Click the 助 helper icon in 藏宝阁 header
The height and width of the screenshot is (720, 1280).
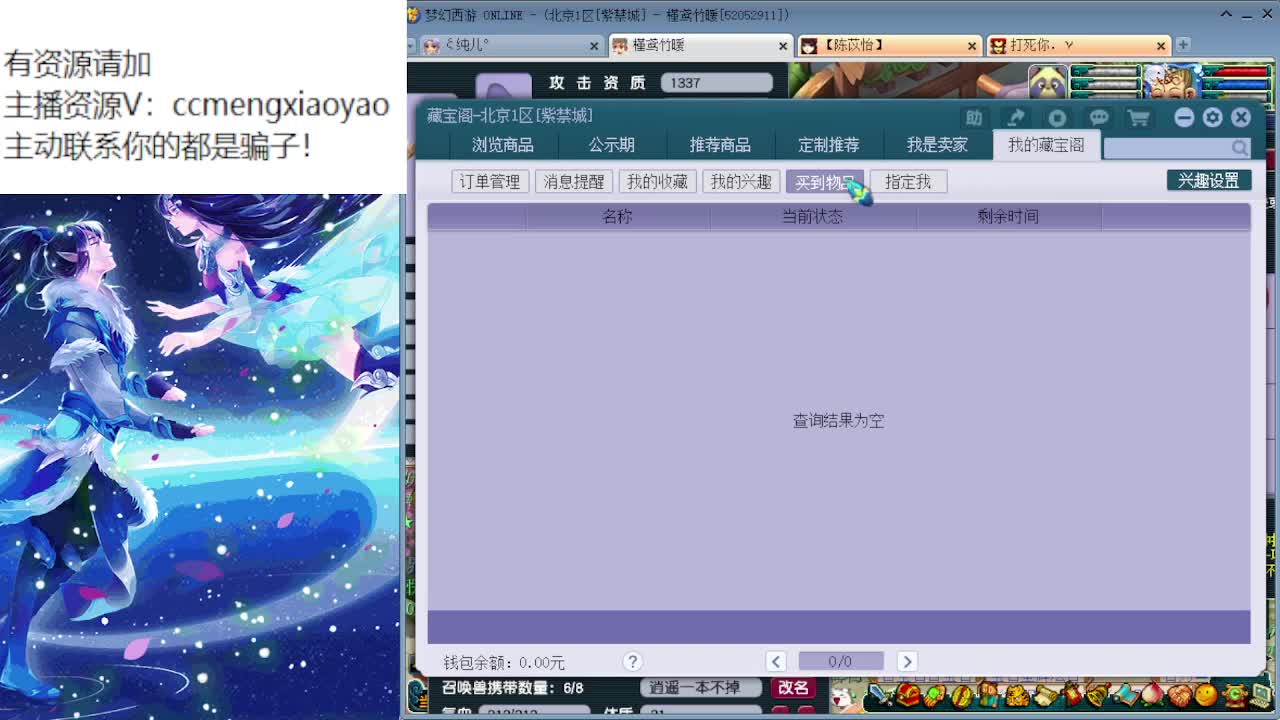pos(974,118)
